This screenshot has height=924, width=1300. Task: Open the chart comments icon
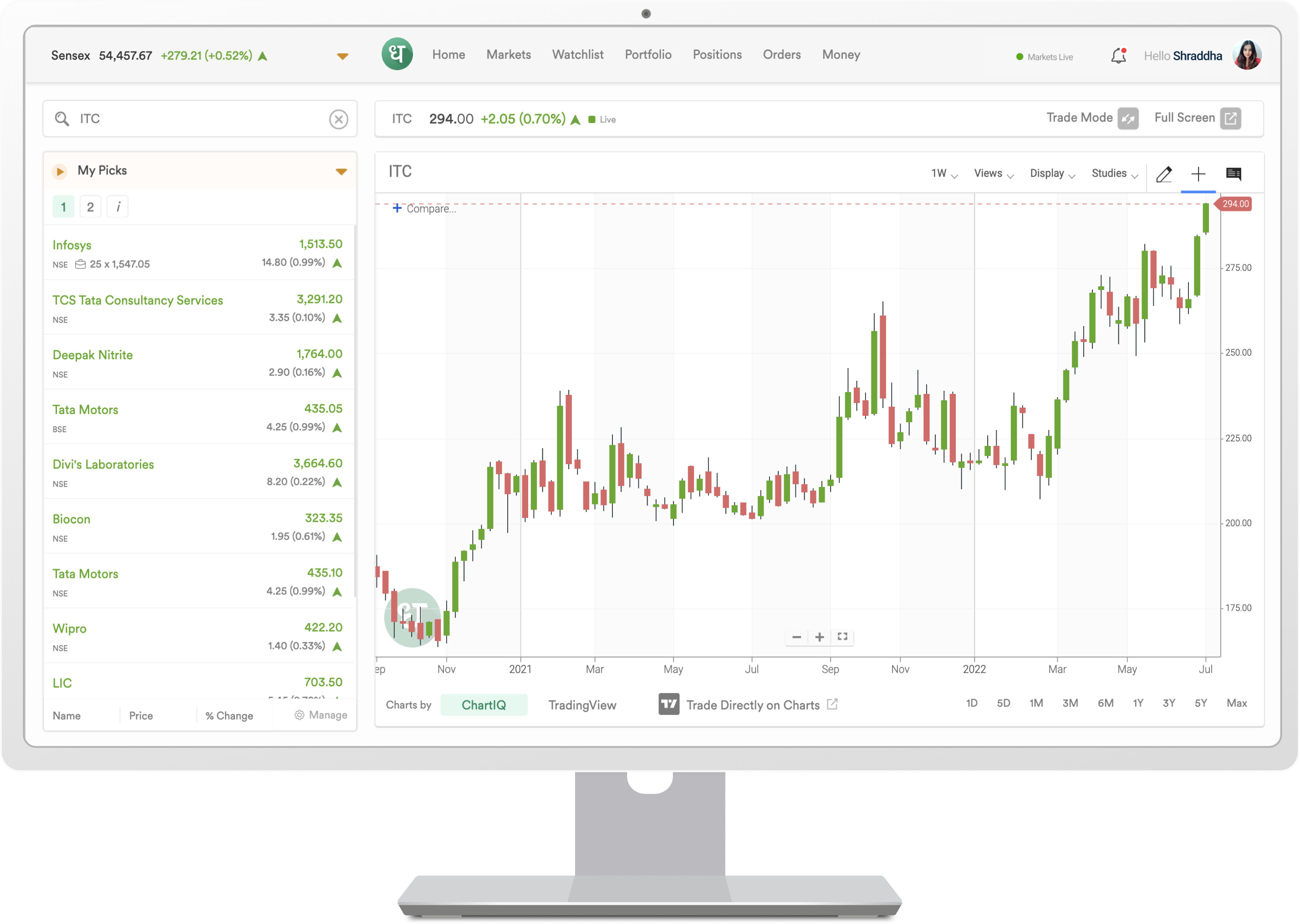1234,174
